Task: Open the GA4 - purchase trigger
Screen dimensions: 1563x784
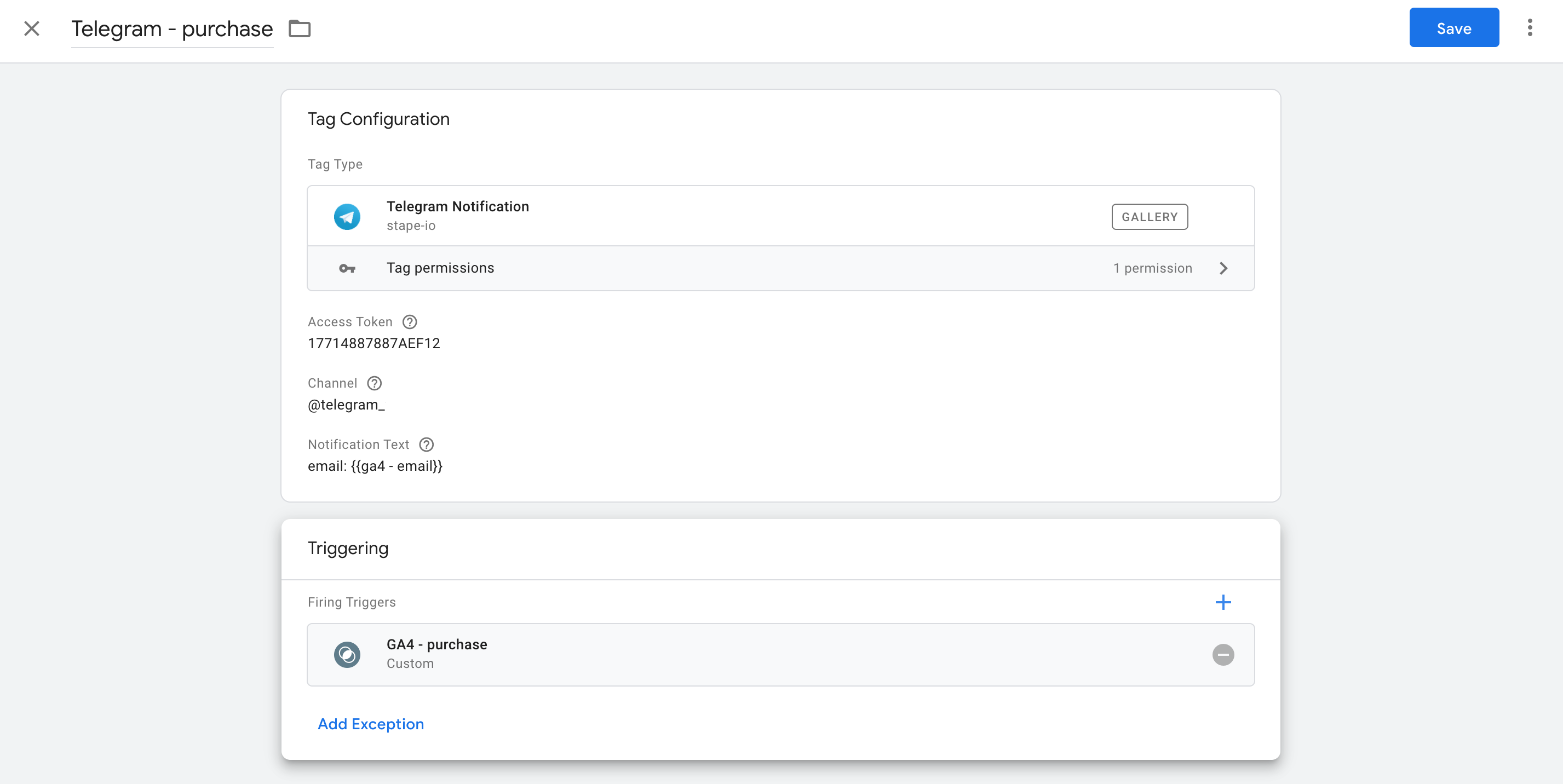Action: [780, 655]
